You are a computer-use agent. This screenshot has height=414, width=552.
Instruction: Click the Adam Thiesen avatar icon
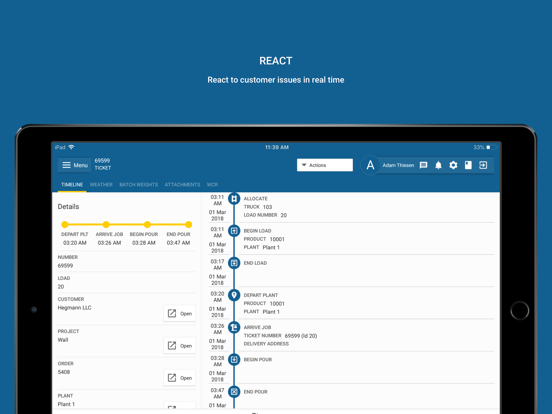click(370, 165)
